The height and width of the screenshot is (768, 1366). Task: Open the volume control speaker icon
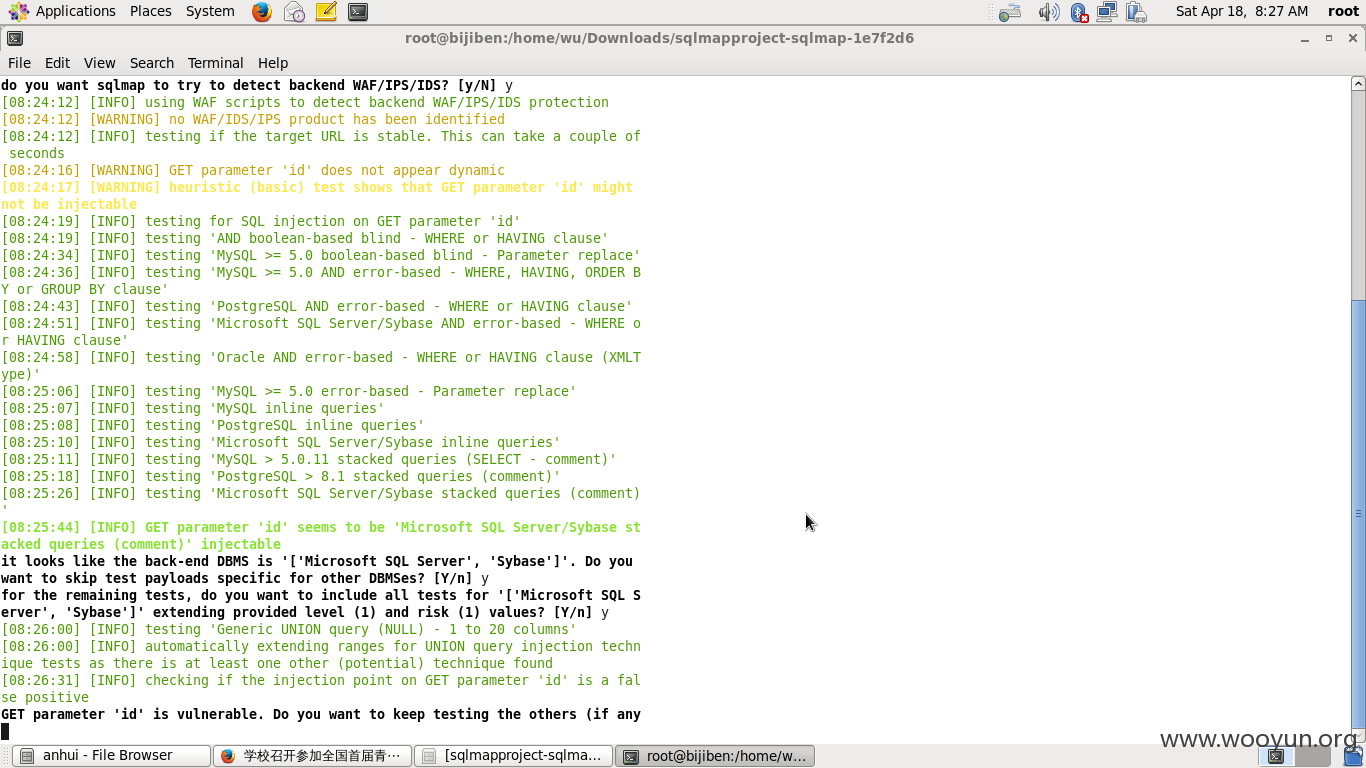click(1048, 12)
